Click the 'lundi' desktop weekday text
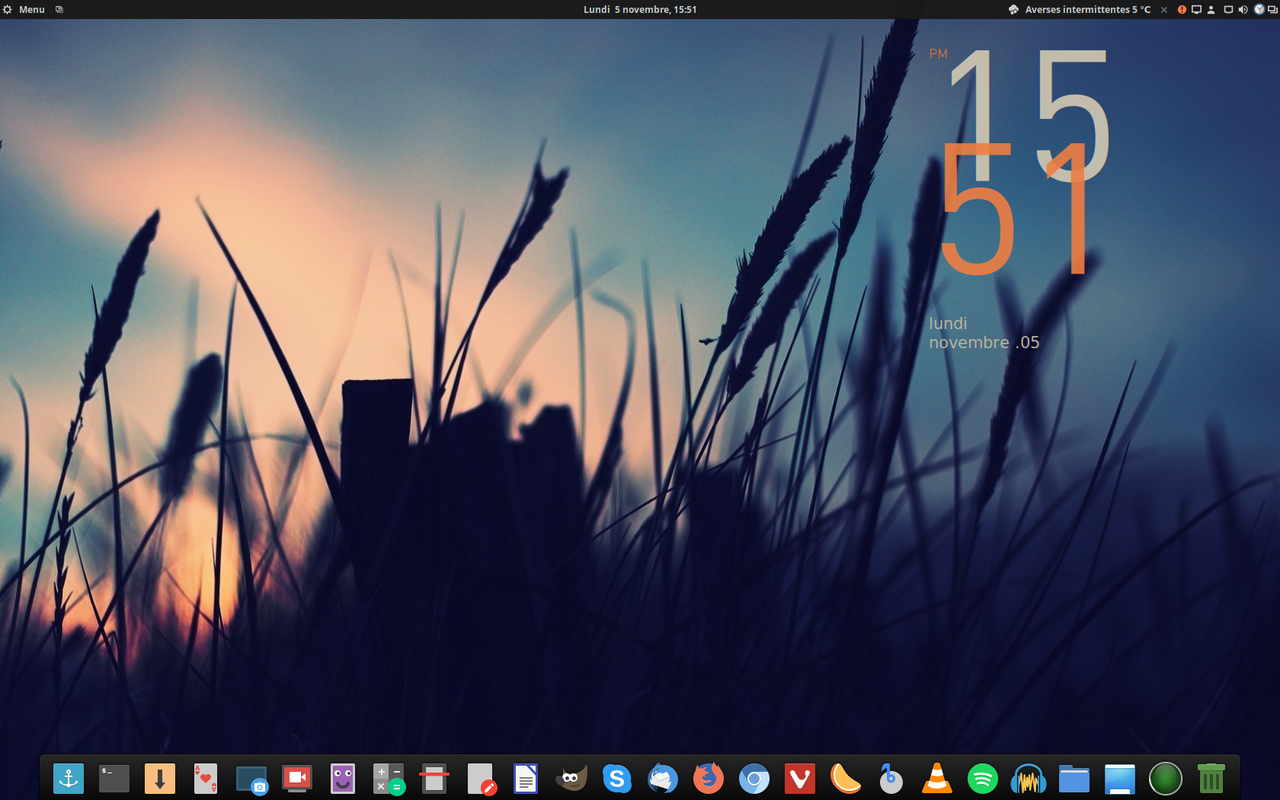The width and height of the screenshot is (1280, 800). click(x=948, y=323)
